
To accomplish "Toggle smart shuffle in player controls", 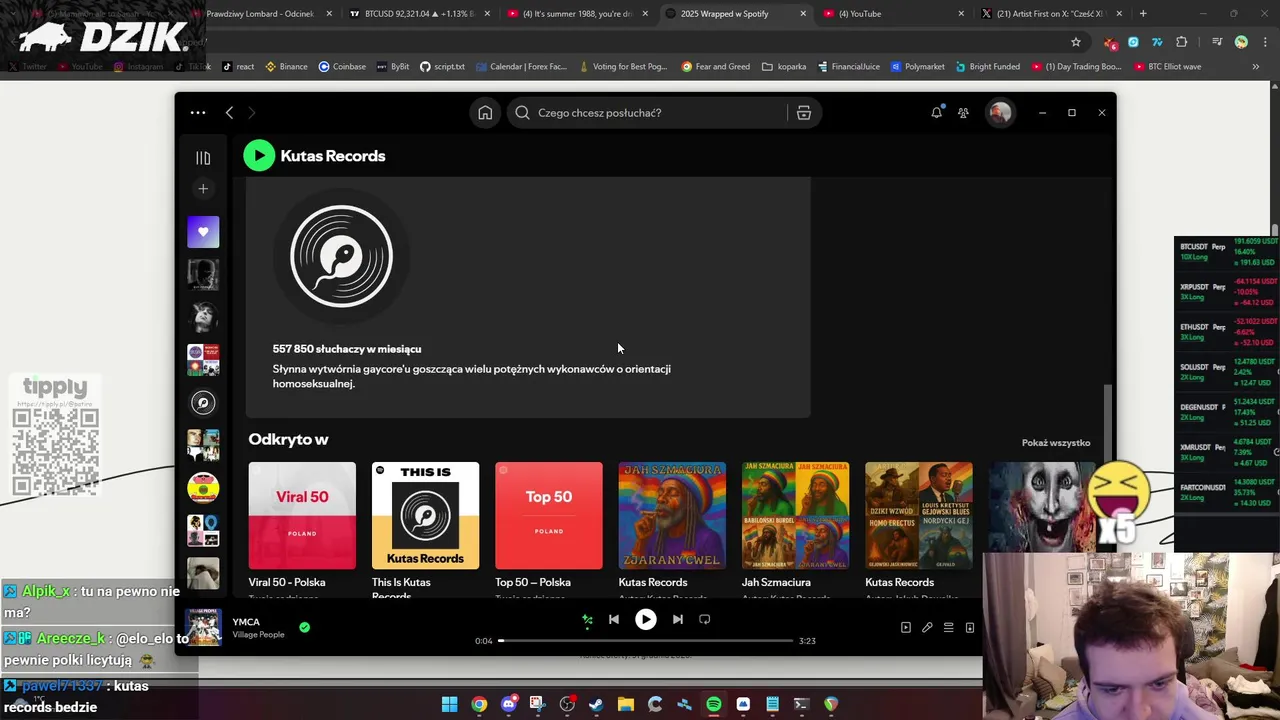I will point(588,619).
